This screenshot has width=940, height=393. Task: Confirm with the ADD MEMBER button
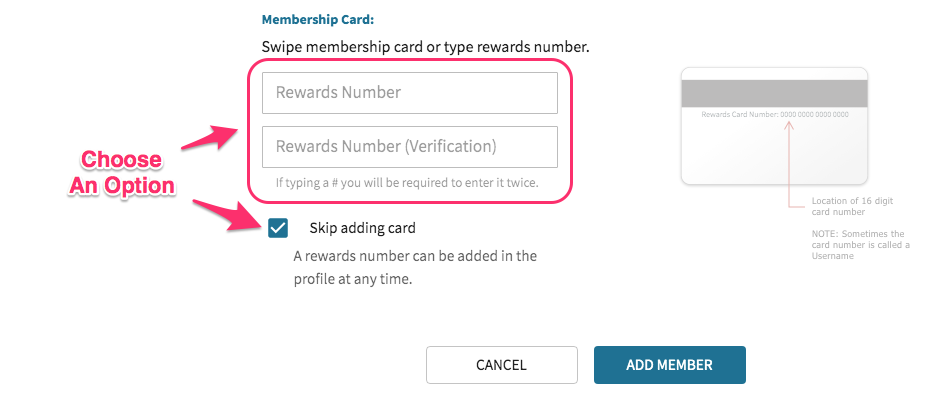[x=670, y=365]
